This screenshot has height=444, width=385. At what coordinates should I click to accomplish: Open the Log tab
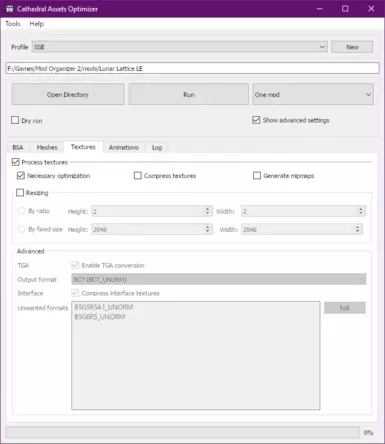pos(157,147)
